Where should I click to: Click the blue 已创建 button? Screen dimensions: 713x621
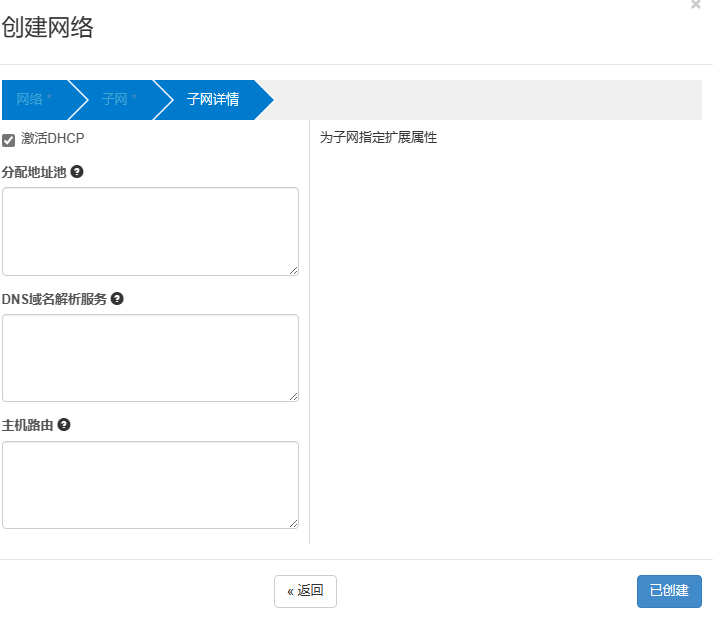tap(669, 591)
